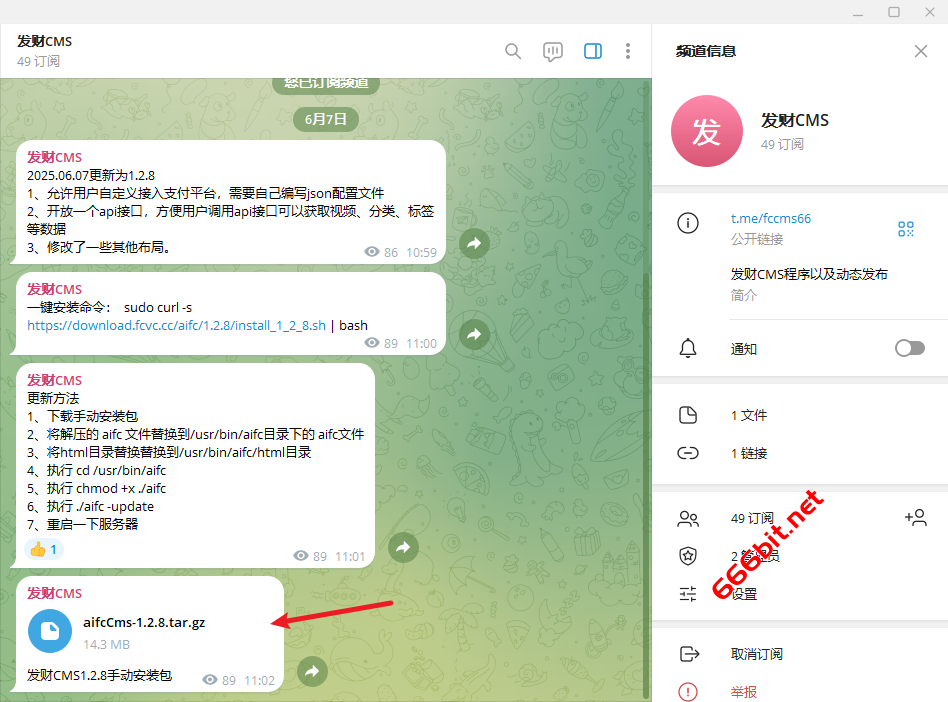Click the add subscriber person-plus icon
The width and height of the screenshot is (948, 702).
[x=915, y=517]
